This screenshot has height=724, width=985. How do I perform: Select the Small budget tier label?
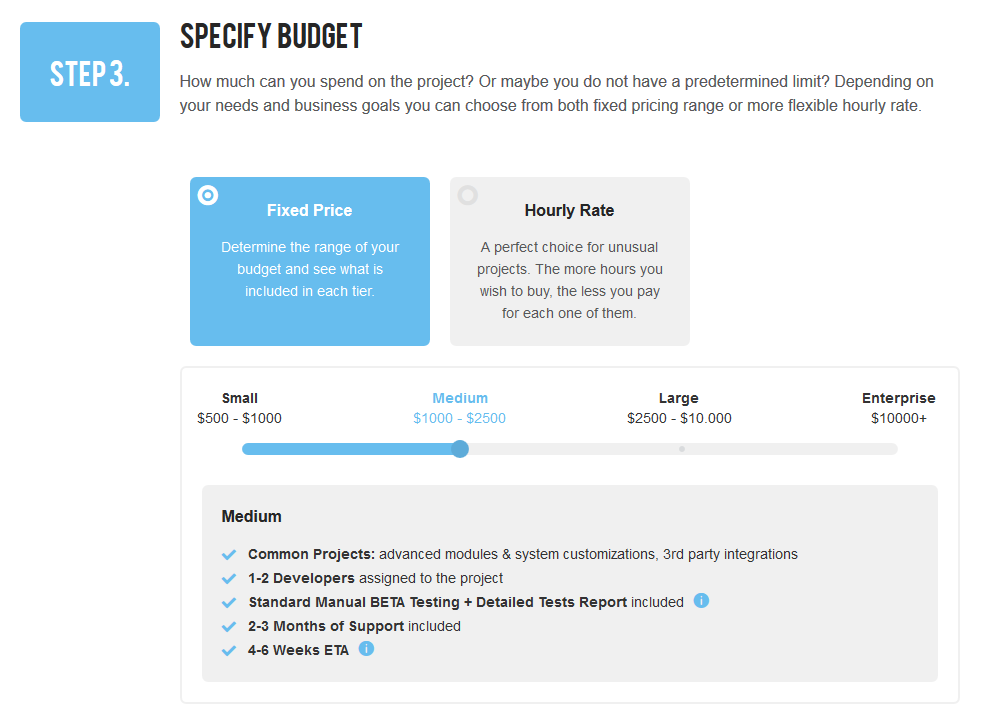coord(239,398)
